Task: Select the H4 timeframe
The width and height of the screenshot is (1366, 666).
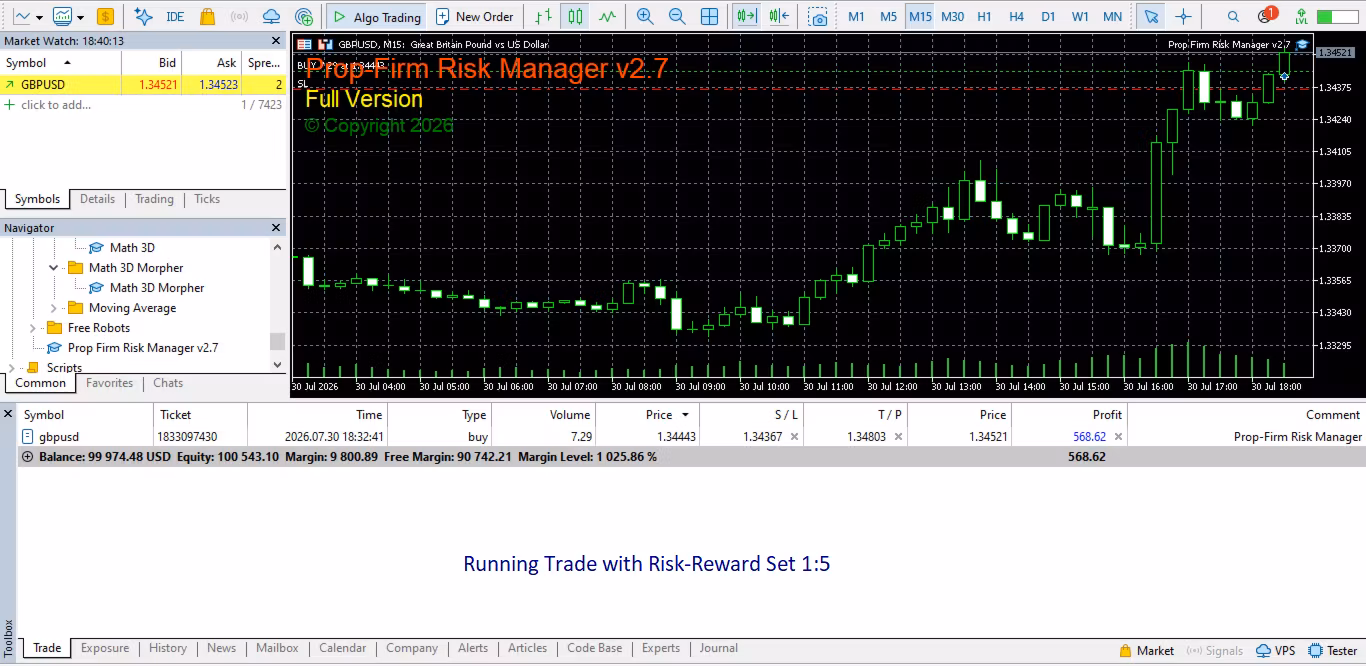Action: pyautogui.click(x=1016, y=17)
